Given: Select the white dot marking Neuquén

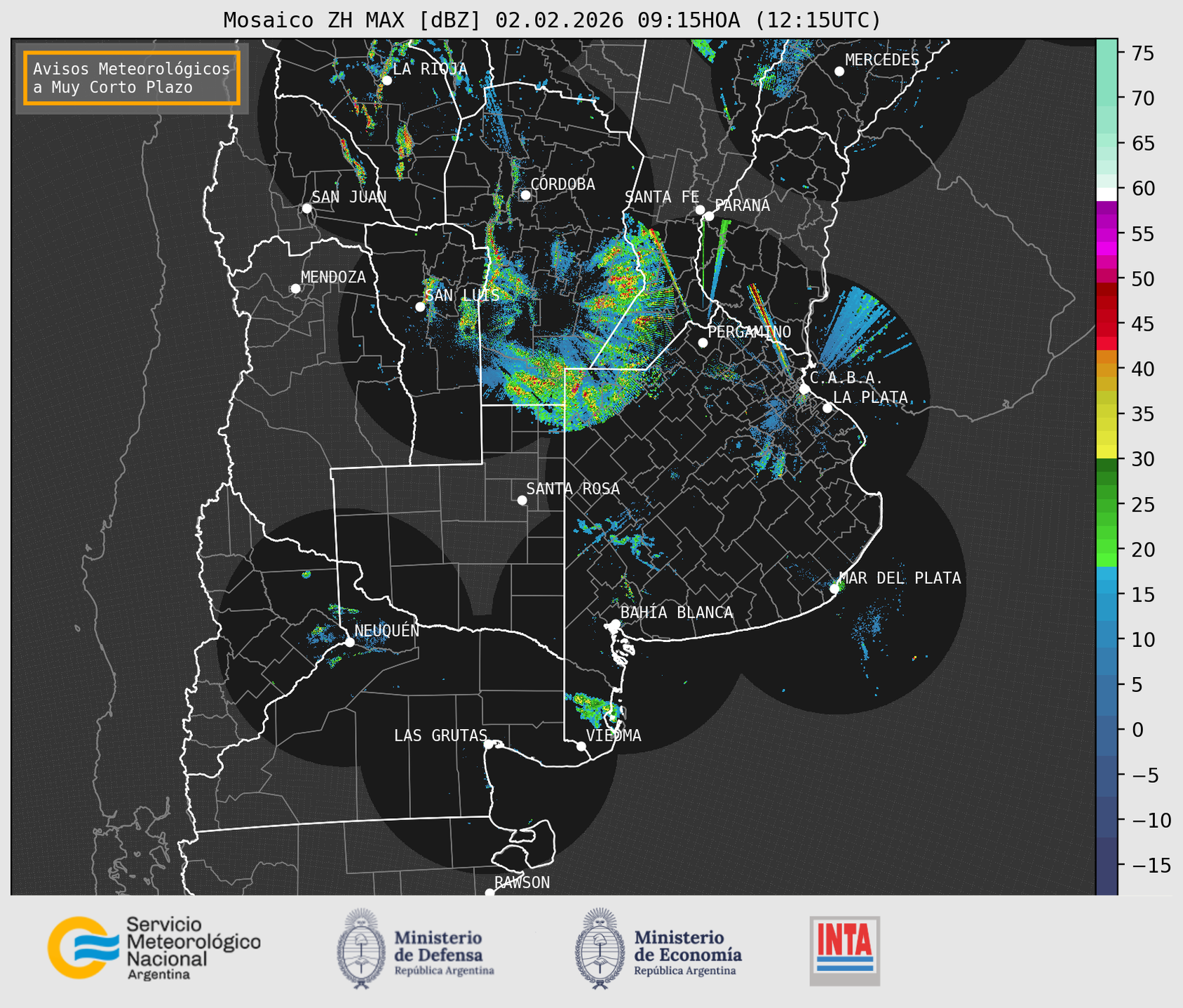Looking at the screenshot, I should coord(349,642).
